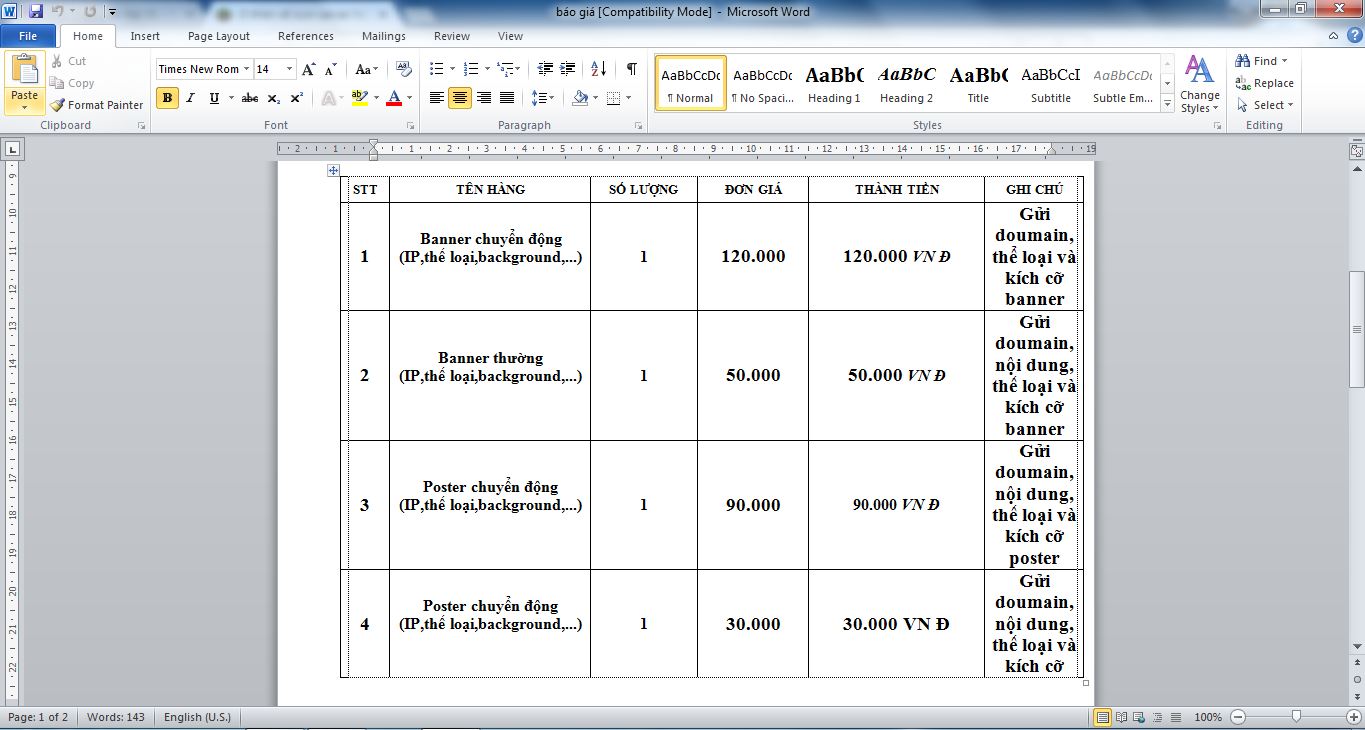
Task: Toggle Italic text formatting
Action: click(x=190, y=98)
